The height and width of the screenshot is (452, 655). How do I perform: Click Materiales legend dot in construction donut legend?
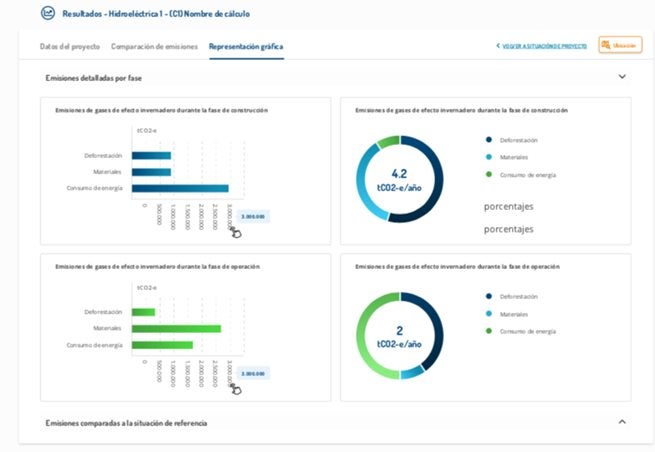tap(489, 157)
